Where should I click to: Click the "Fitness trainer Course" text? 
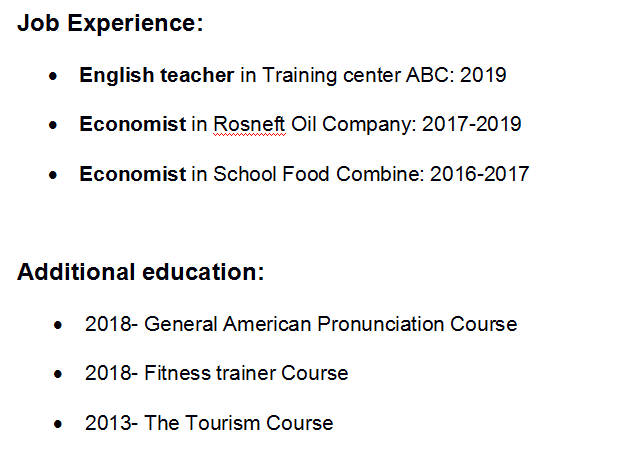(246, 373)
